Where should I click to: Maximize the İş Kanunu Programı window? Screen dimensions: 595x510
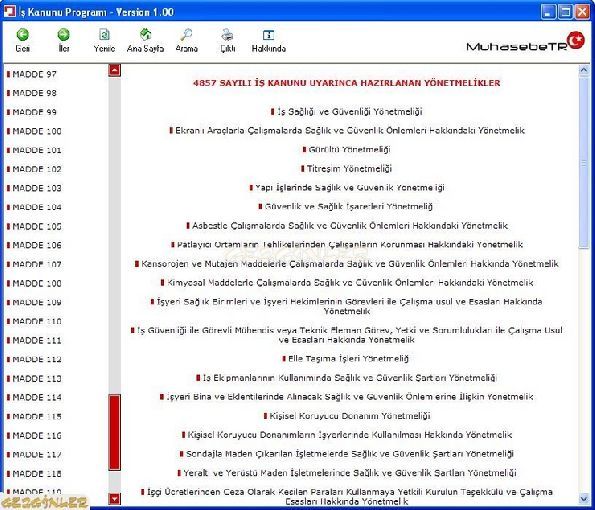565,12
